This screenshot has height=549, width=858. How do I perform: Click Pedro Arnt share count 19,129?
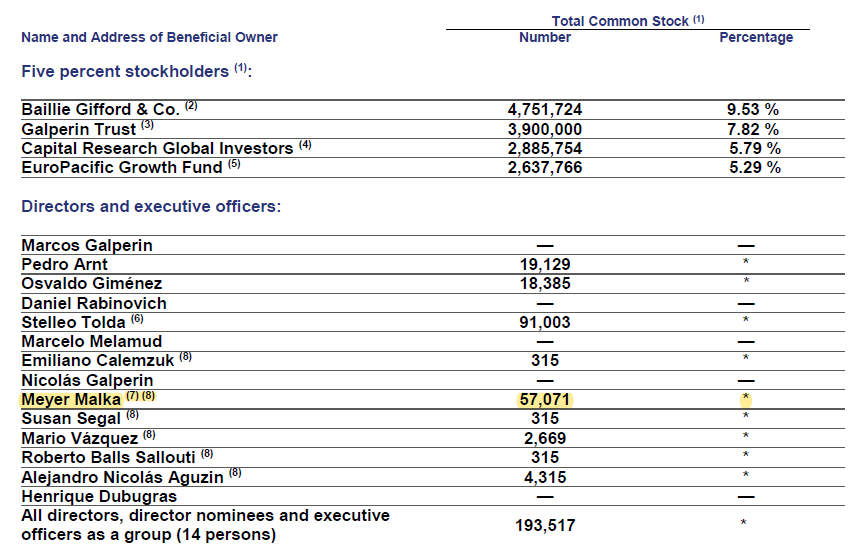click(x=544, y=264)
